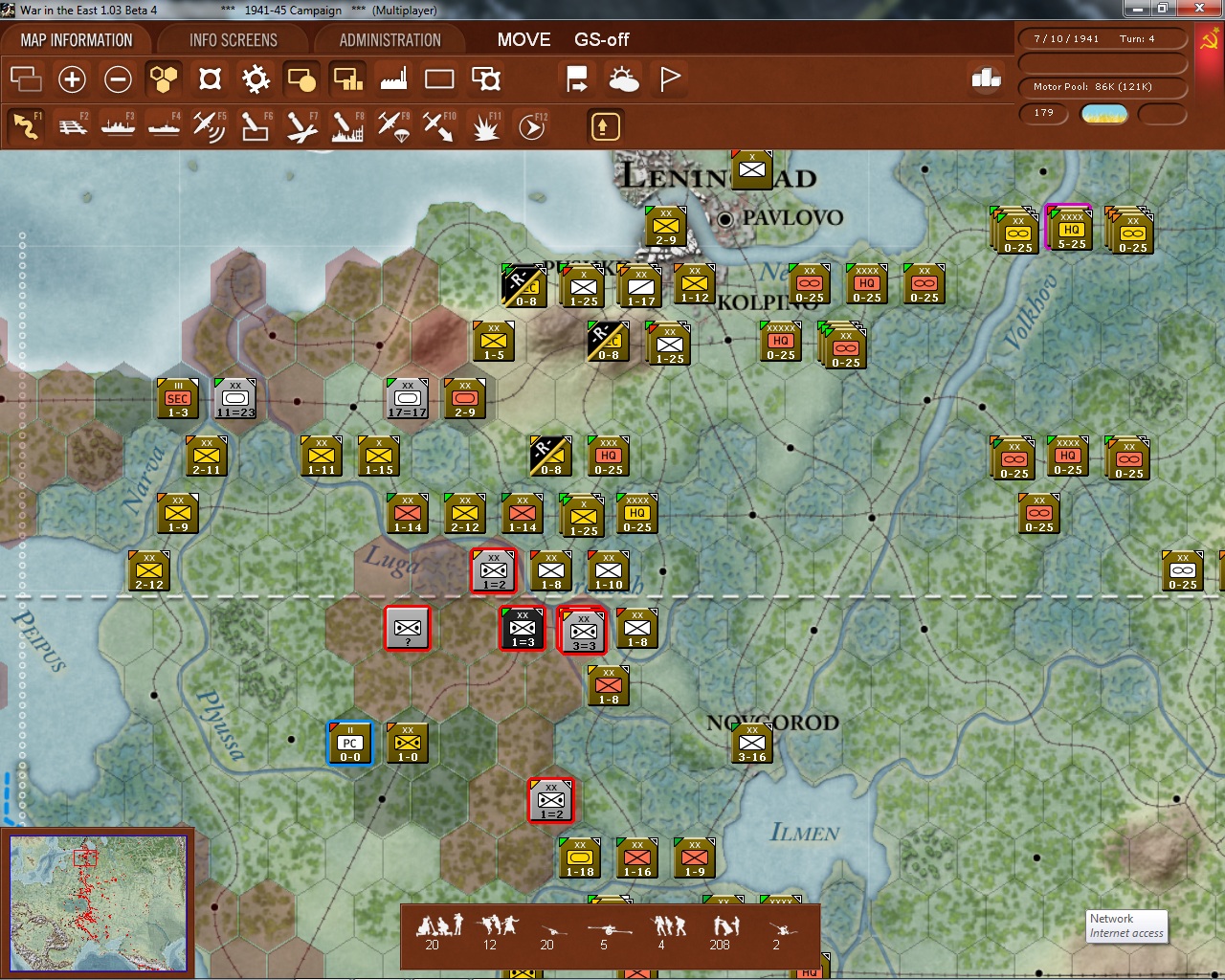Click the sky-and-field weather pill
Image resolution: width=1225 pixels, height=980 pixels.
point(1104,114)
